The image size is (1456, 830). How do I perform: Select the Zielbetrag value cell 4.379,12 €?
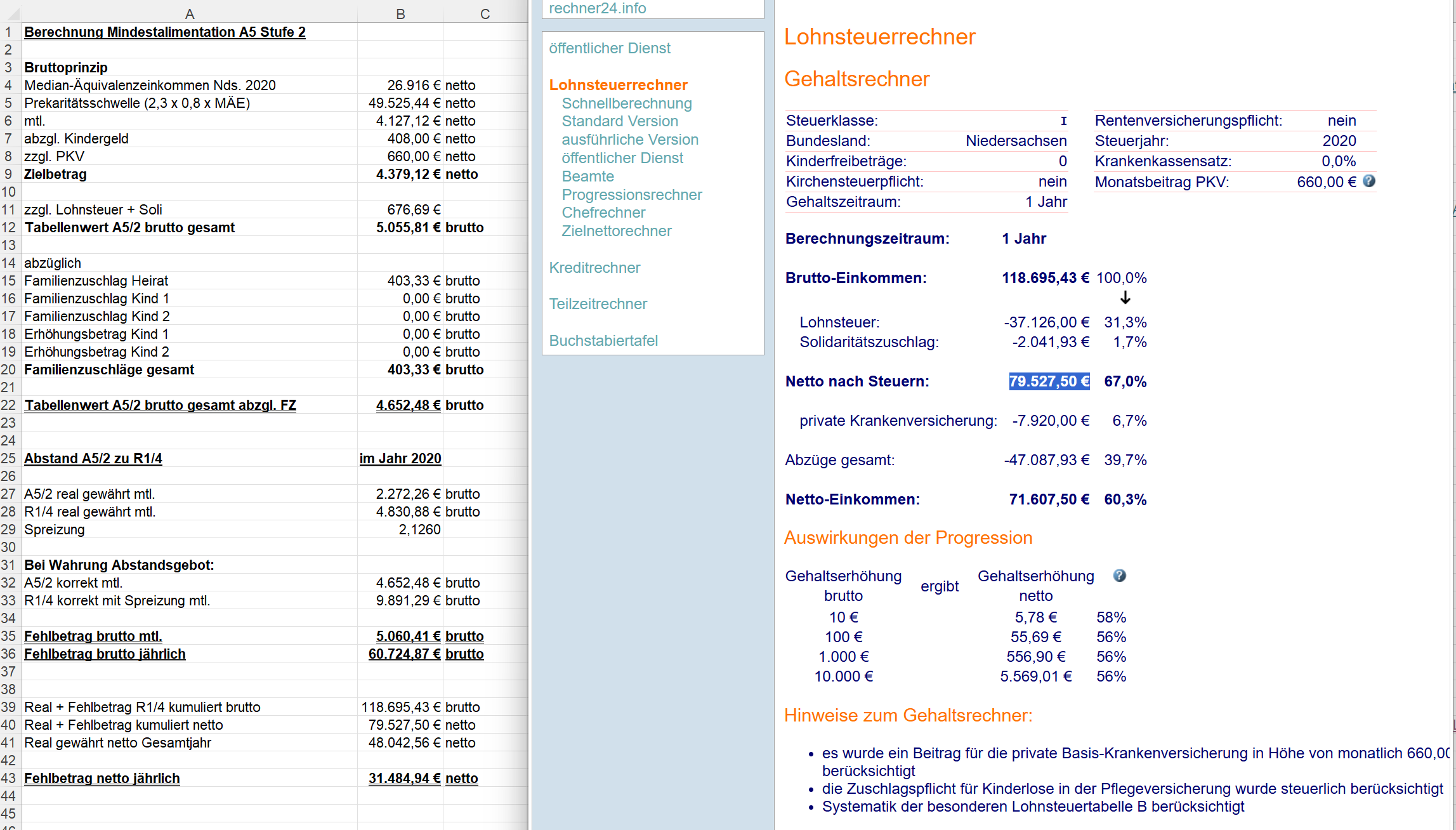tap(400, 174)
